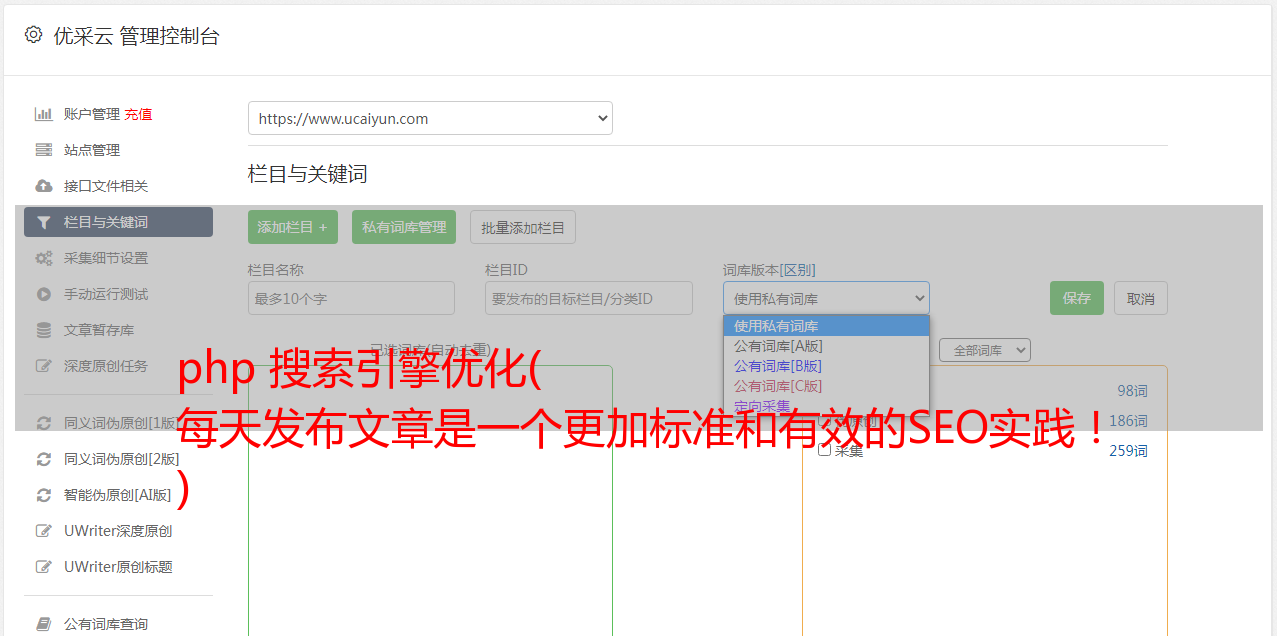Screen dimensions: 1277x636
Task: Open UWriter原创标题 menu item
Action: click(x=118, y=567)
